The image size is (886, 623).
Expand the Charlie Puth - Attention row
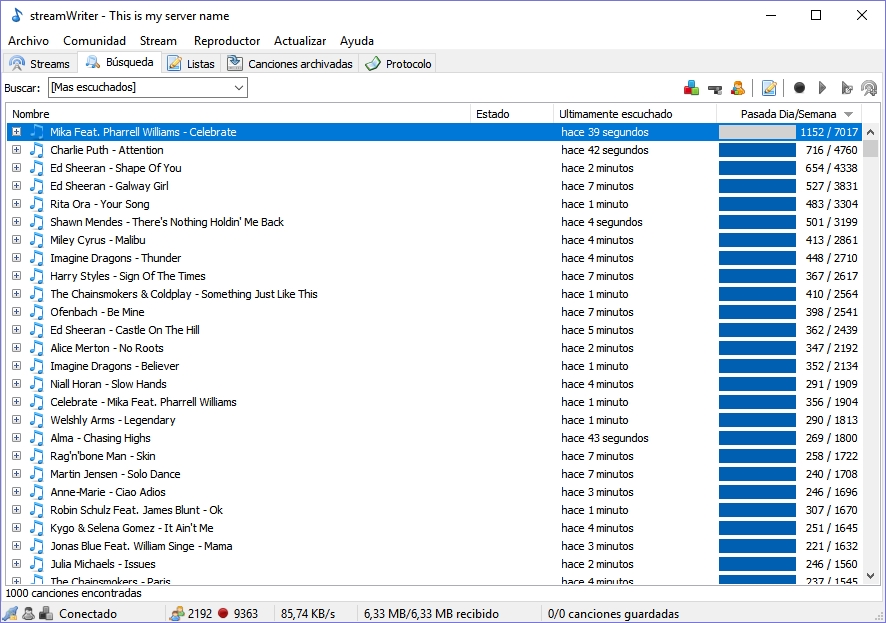(16, 150)
